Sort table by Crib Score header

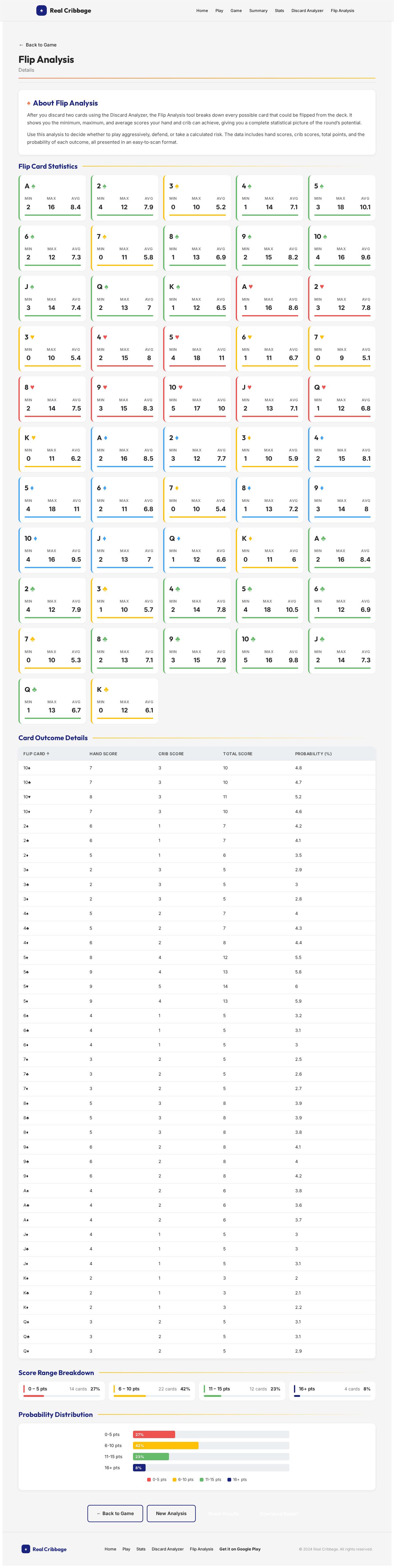click(x=171, y=754)
